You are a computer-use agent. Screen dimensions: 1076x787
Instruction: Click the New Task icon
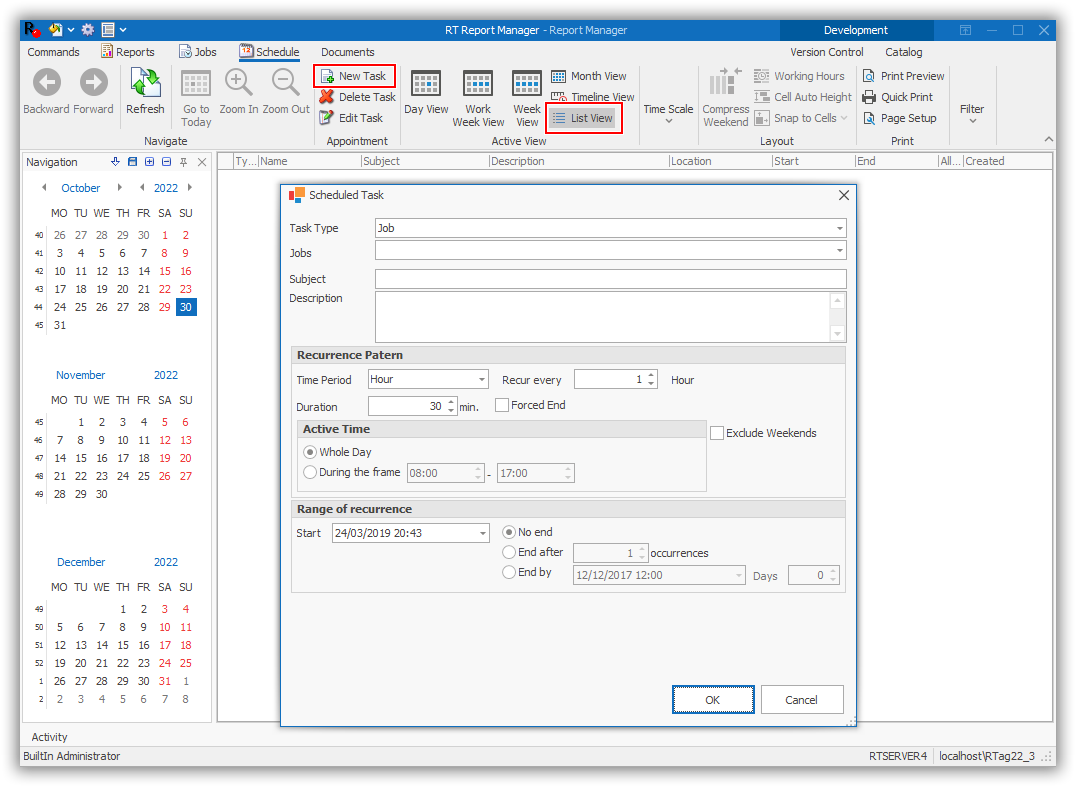(328, 77)
